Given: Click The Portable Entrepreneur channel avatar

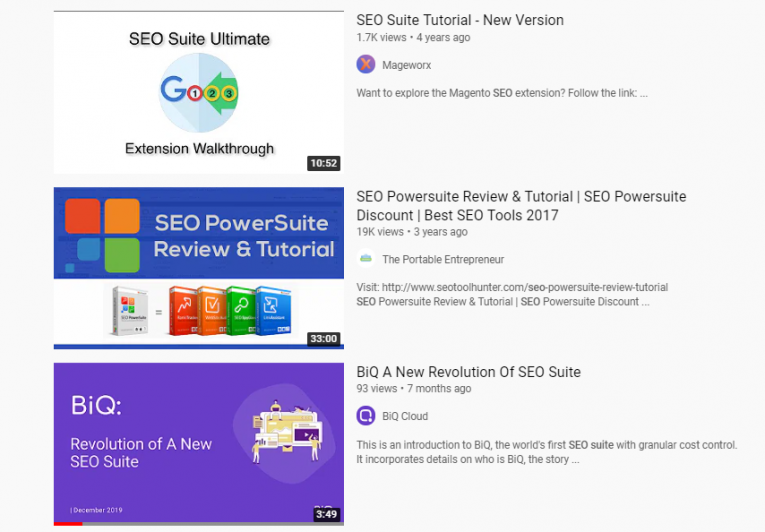Looking at the screenshot, I should tap(366, 259).
